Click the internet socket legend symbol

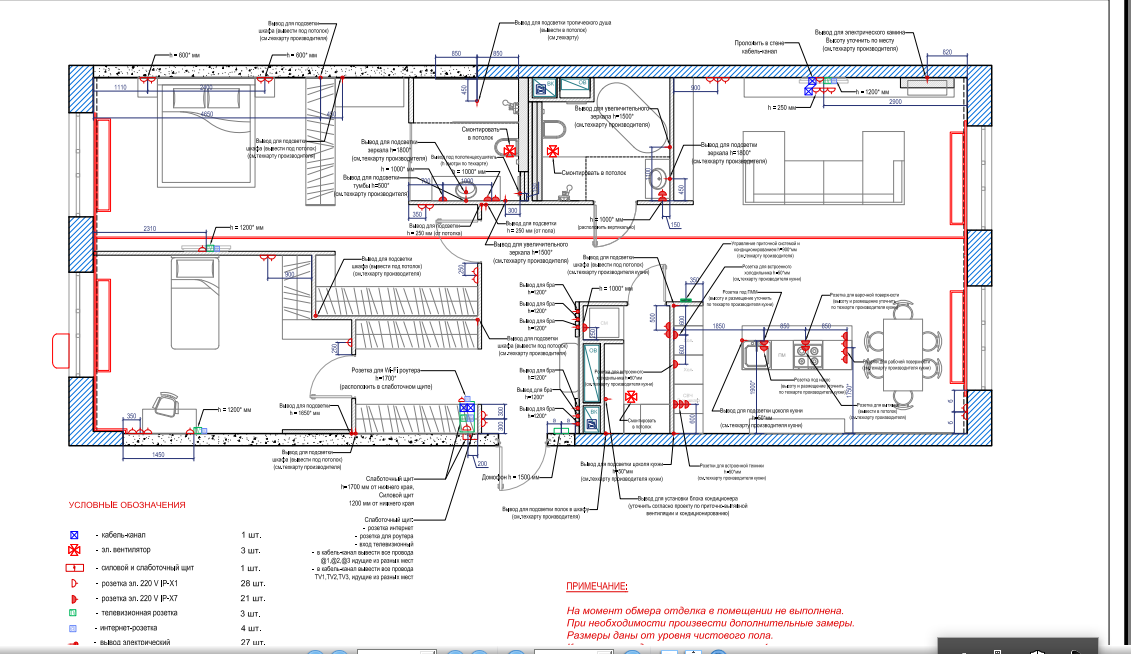point(74,627)
